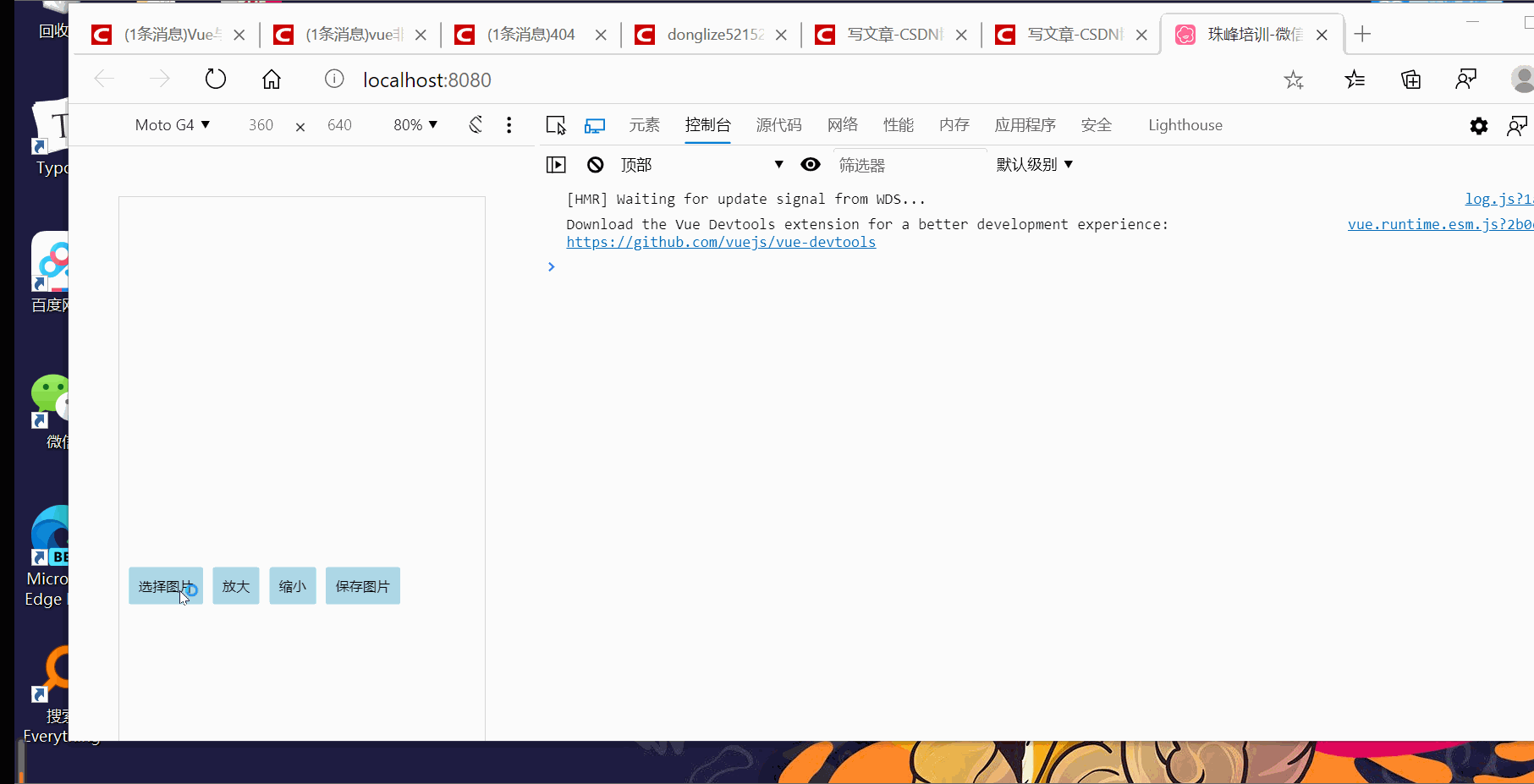The height and width of the screenshot is (784, 1534).
Task: Open the customize DevTools three-dot menu
Action: [509, 124]
